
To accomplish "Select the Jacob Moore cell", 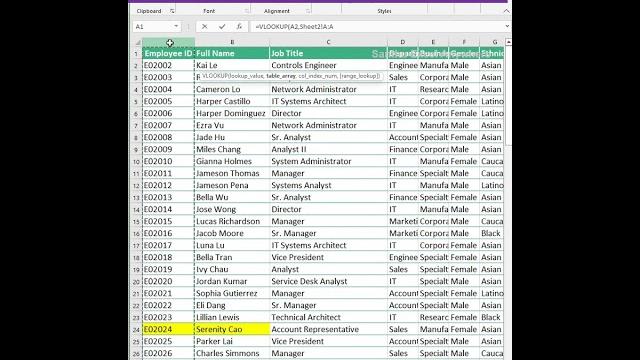I will tap(232, 233).
